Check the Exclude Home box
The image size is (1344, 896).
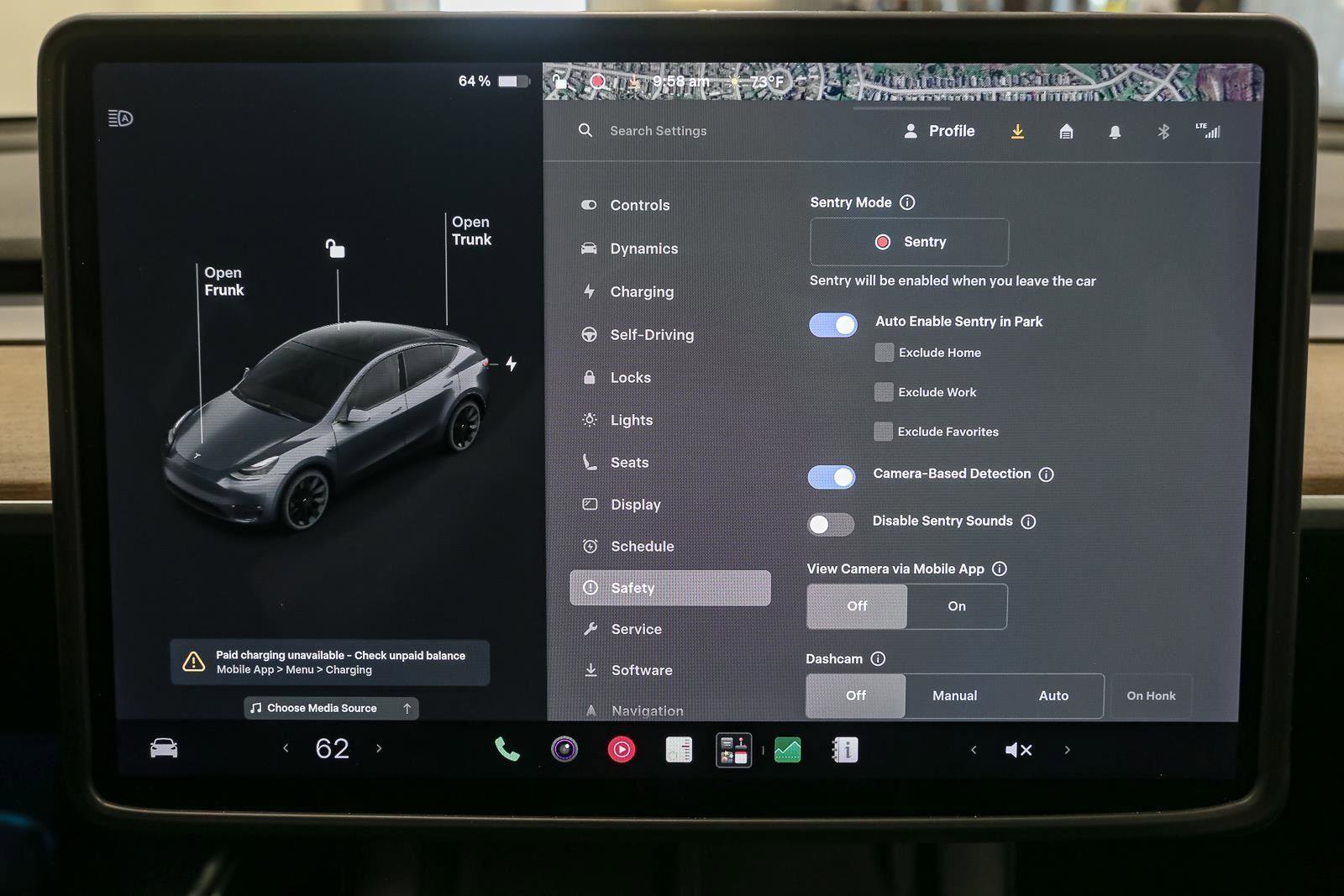coord(884,352)
